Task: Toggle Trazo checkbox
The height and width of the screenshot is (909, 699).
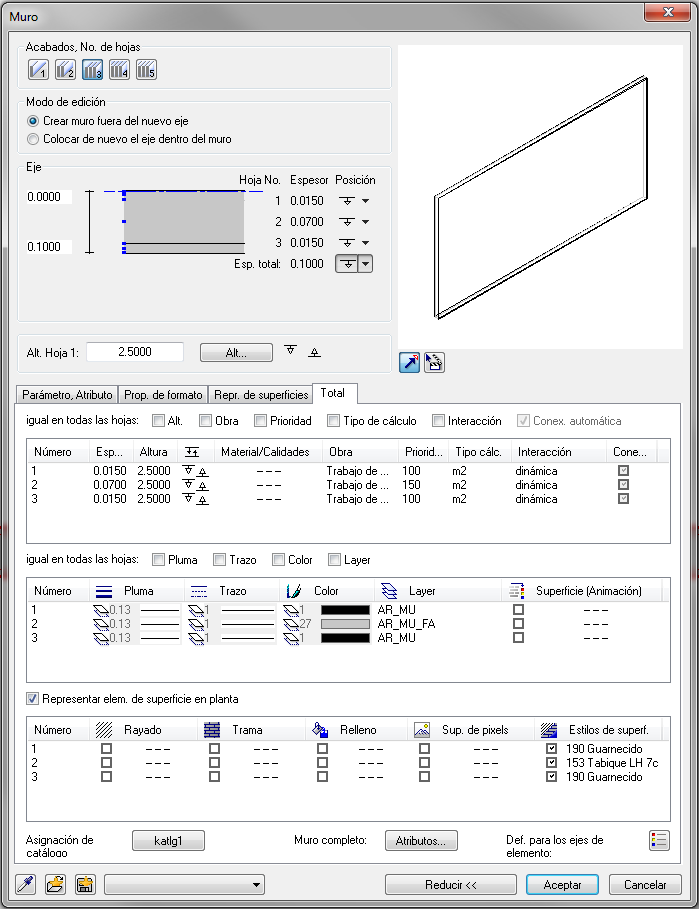Action: coord(219,560)
